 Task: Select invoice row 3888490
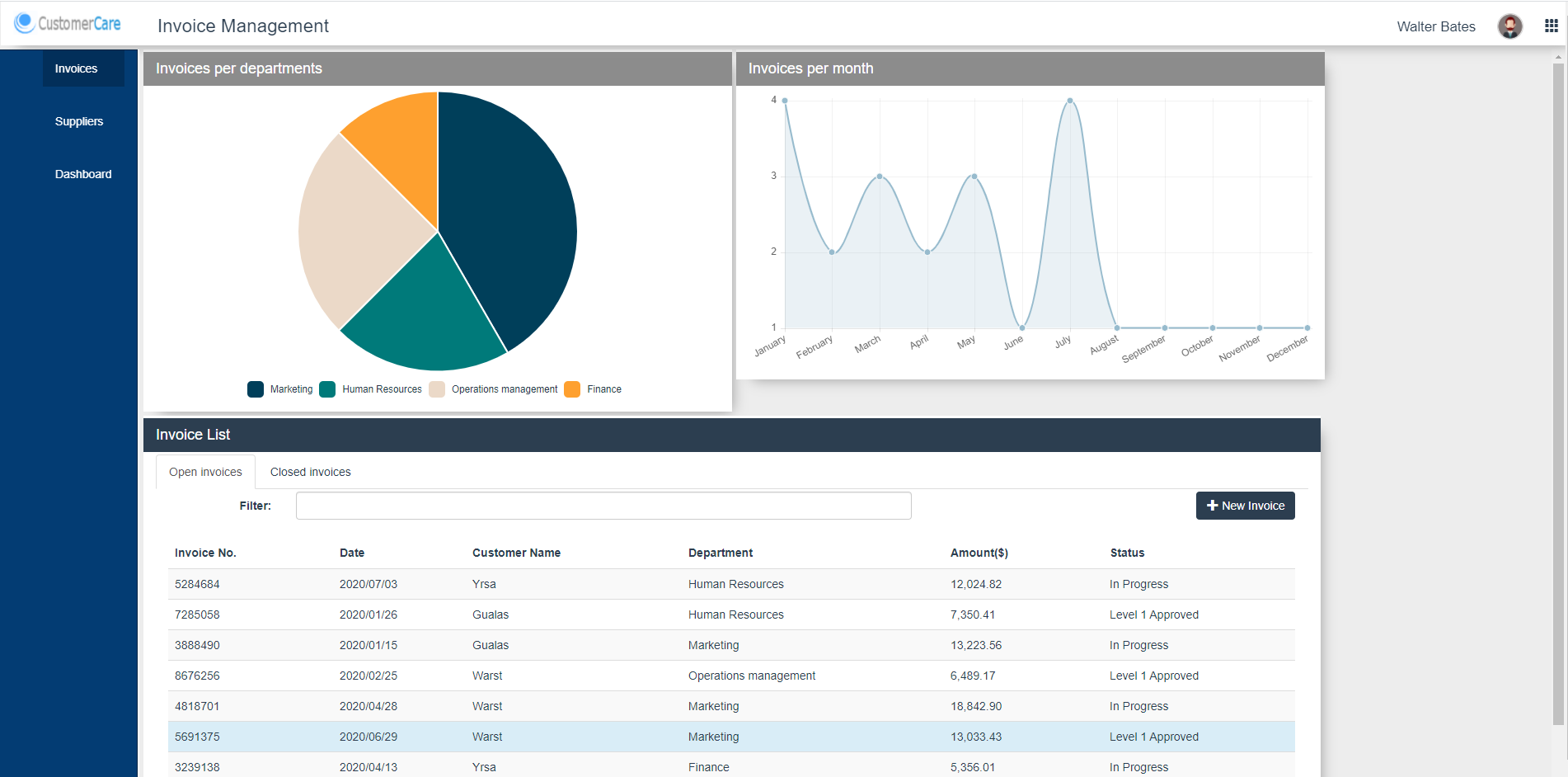[731, 645]
